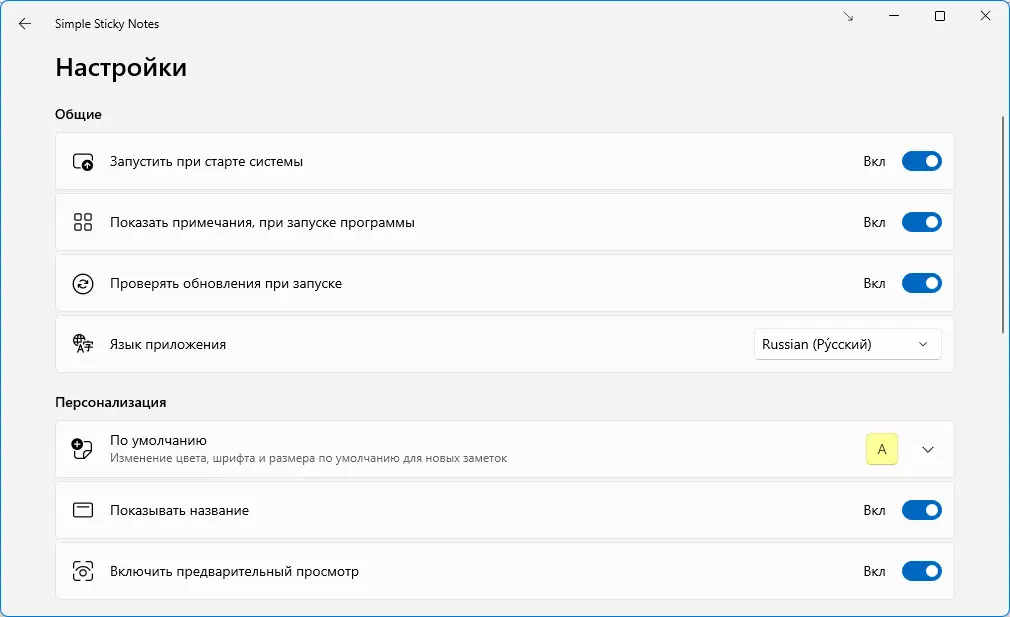
Task: Disable Запустить при старте системы toggle
Action: tap(921, 161)
